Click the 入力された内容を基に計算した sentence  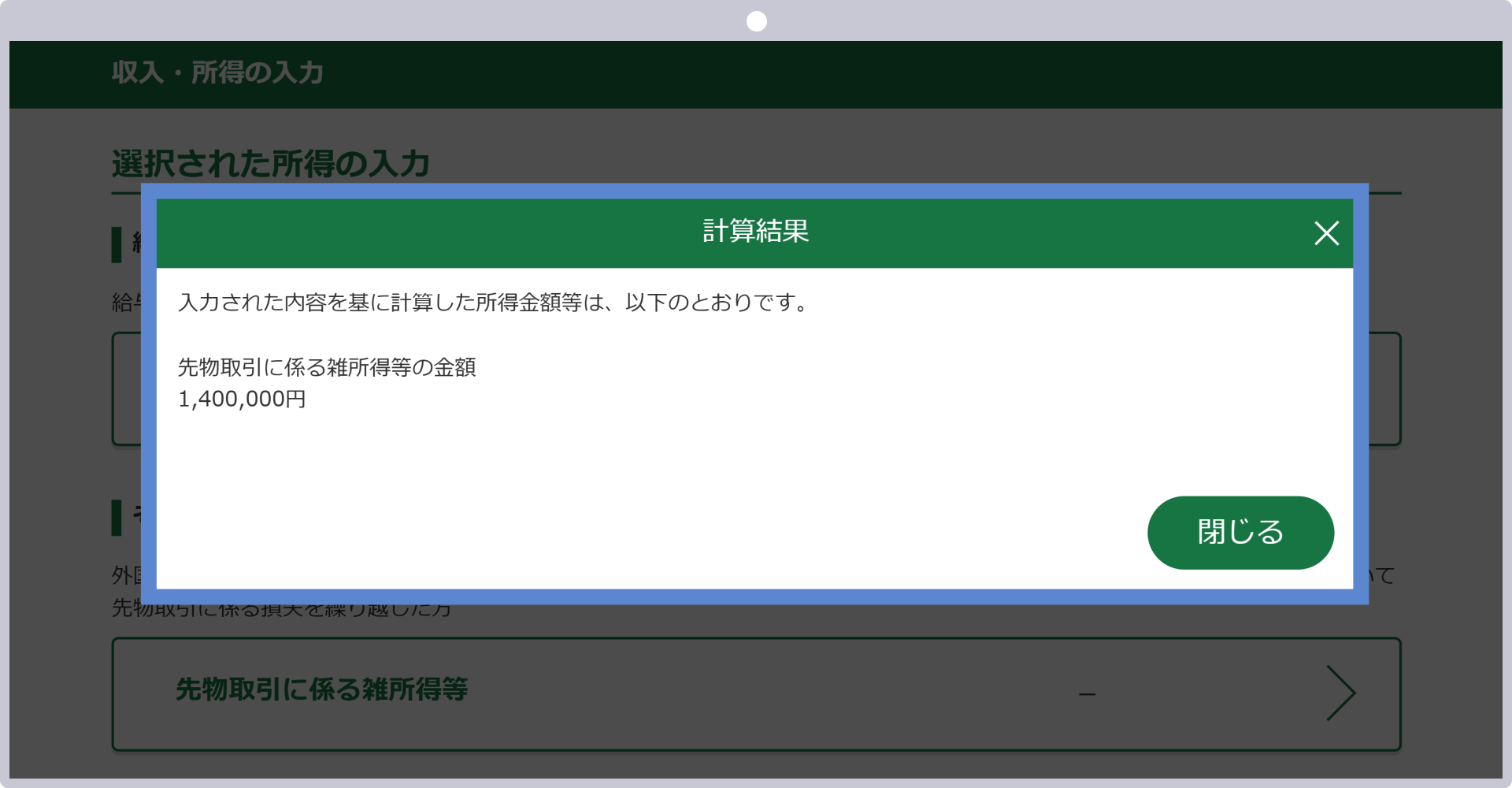coord(494,303)
